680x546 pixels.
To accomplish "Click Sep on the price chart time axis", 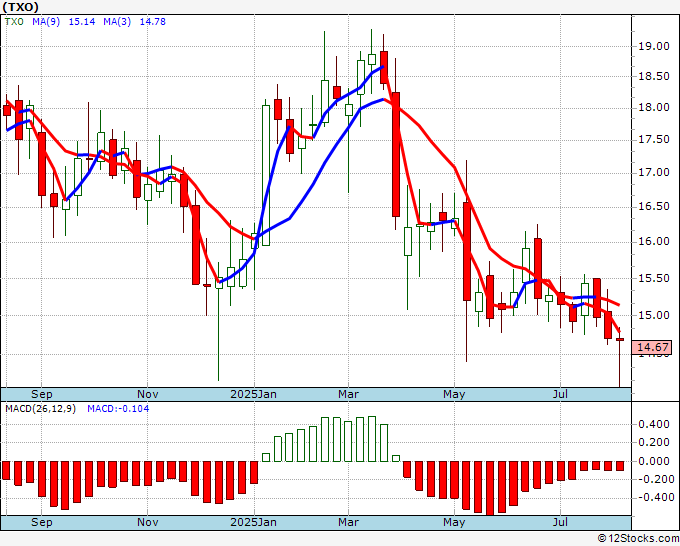I will pos(42,394).
